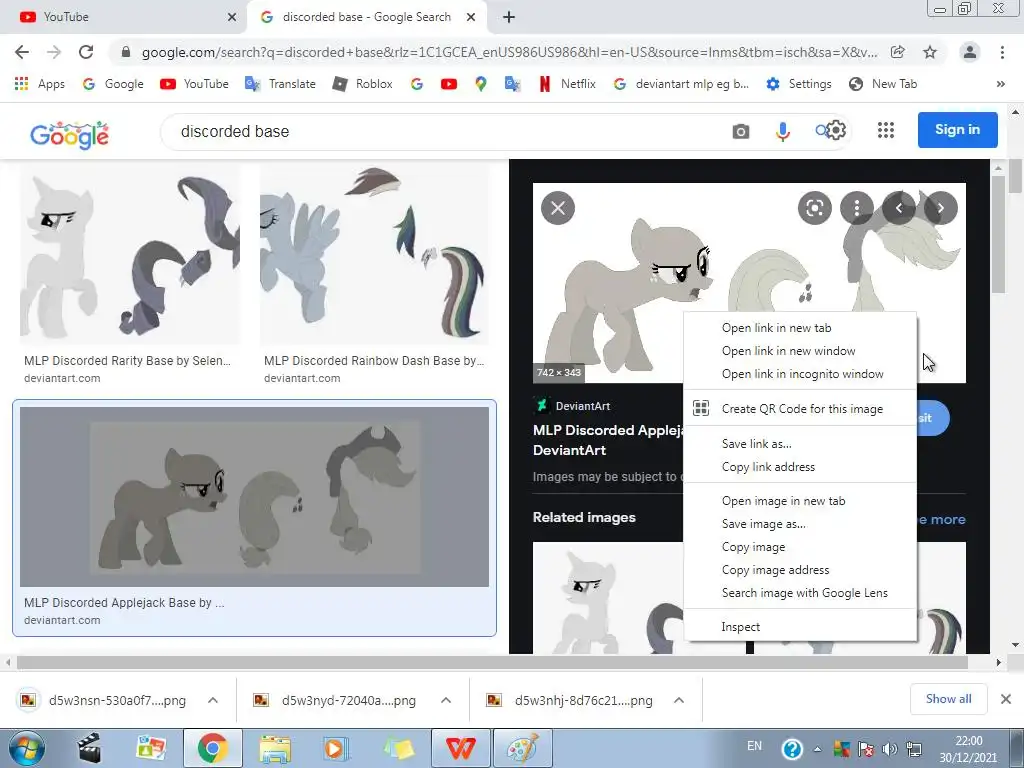Click the share page icon in address bar
The height and width of the screenshot is (768, 1024).
[x=898, y=52]
